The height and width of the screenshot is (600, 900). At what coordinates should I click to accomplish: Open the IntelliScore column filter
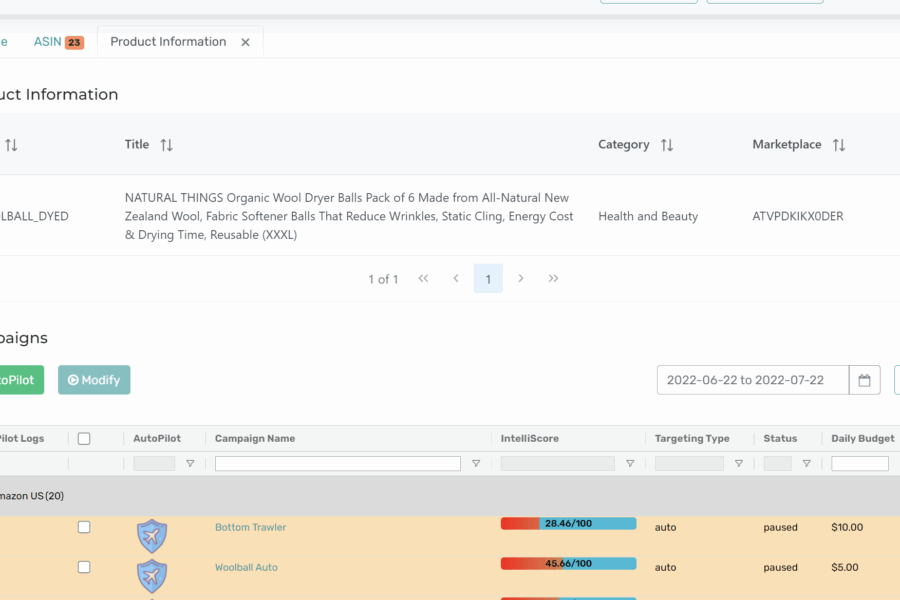pos(630,463)
